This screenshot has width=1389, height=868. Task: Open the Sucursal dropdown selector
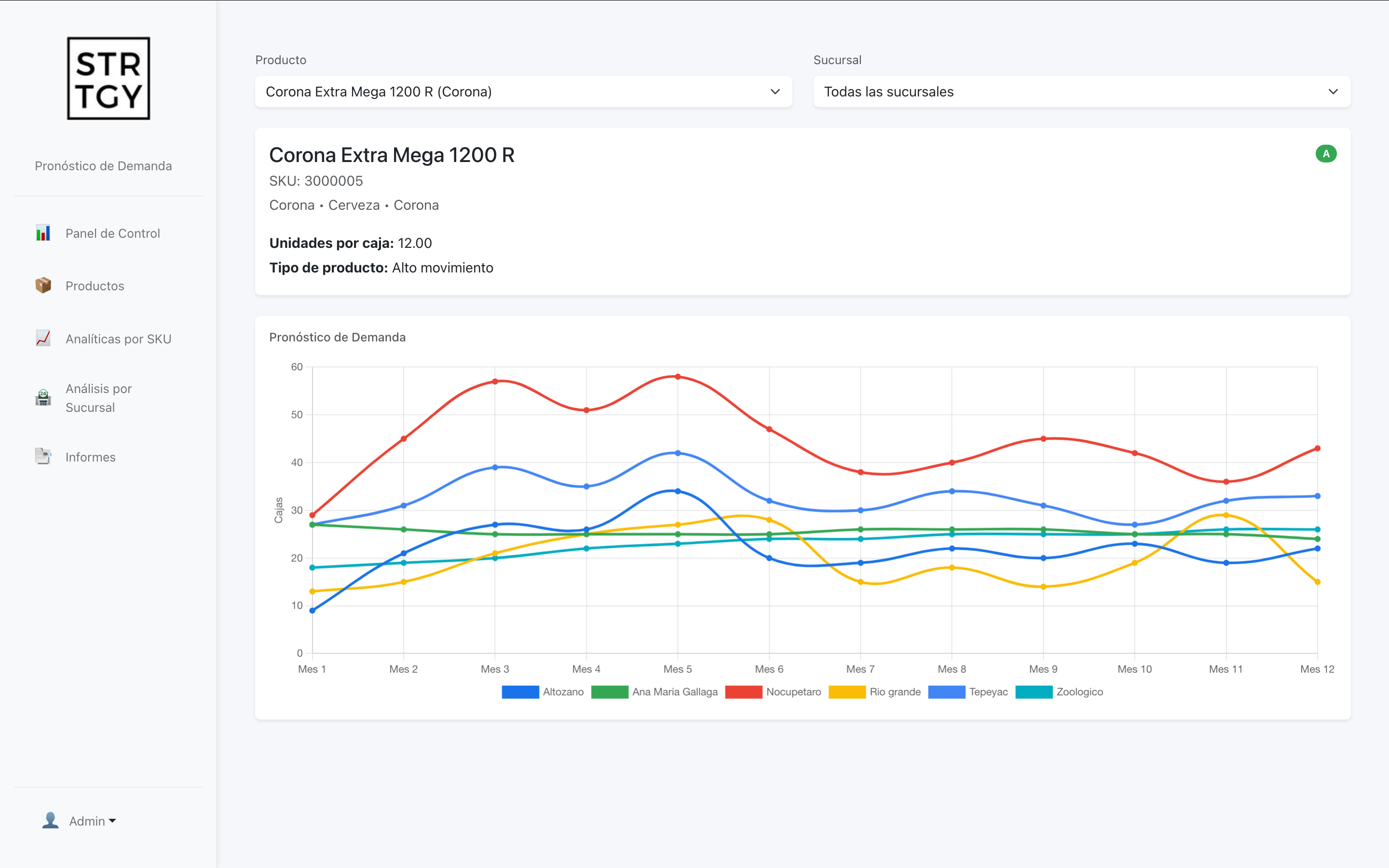1081,92
